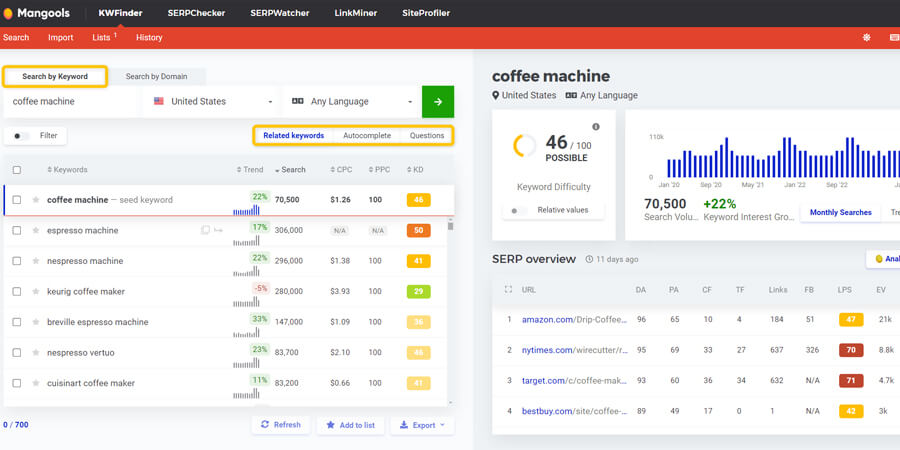This screenshot has height=450, width=900.
Task: Expand the Any Language dropdown
Action: (x=350, y=102)
